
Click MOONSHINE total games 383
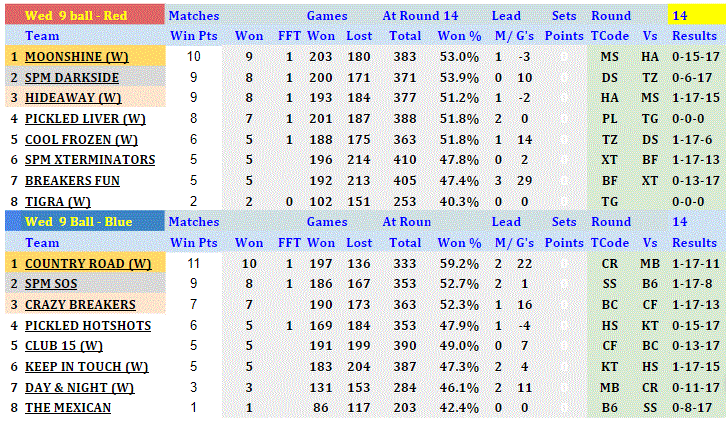405,57
